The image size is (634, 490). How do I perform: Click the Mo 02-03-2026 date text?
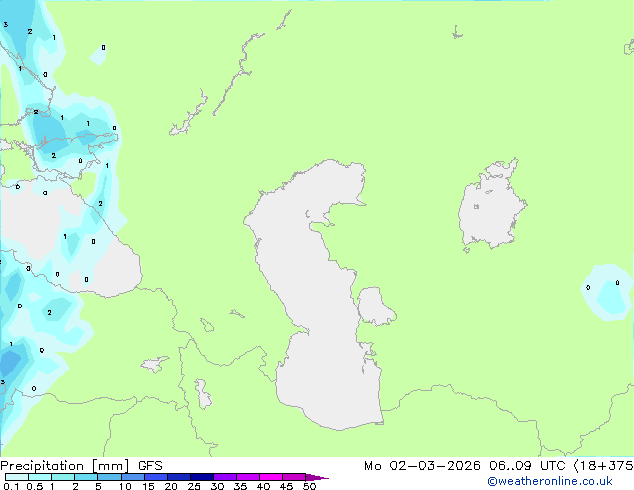pyautogui.click(x=422, y=466)
